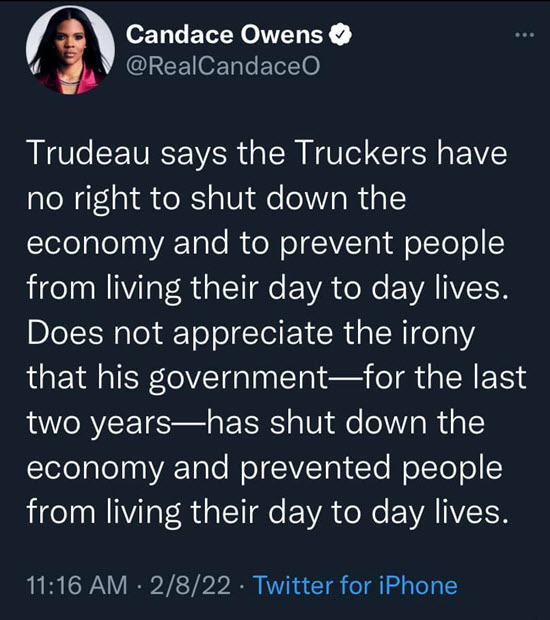Open the Twitter for iPhone source link
Viewport: 550px width, 620px height.
pos(355,585)
